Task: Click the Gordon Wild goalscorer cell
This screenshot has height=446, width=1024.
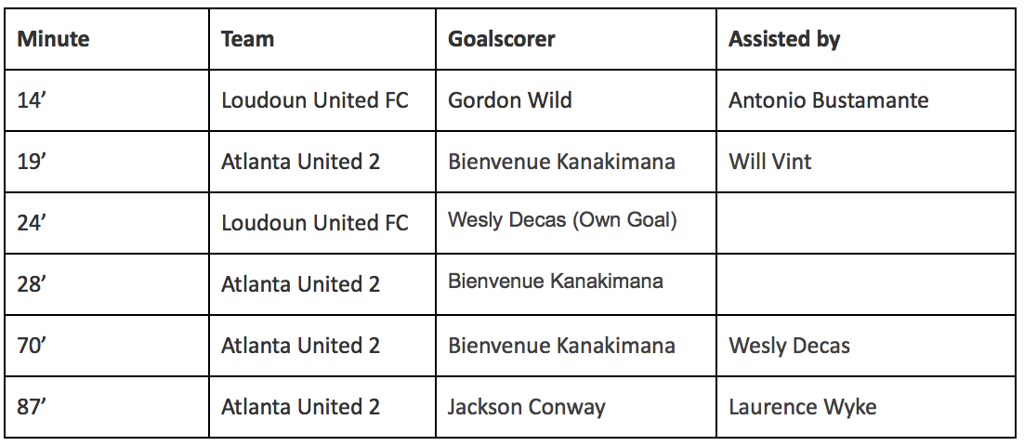Action: [x=575, y=100]
